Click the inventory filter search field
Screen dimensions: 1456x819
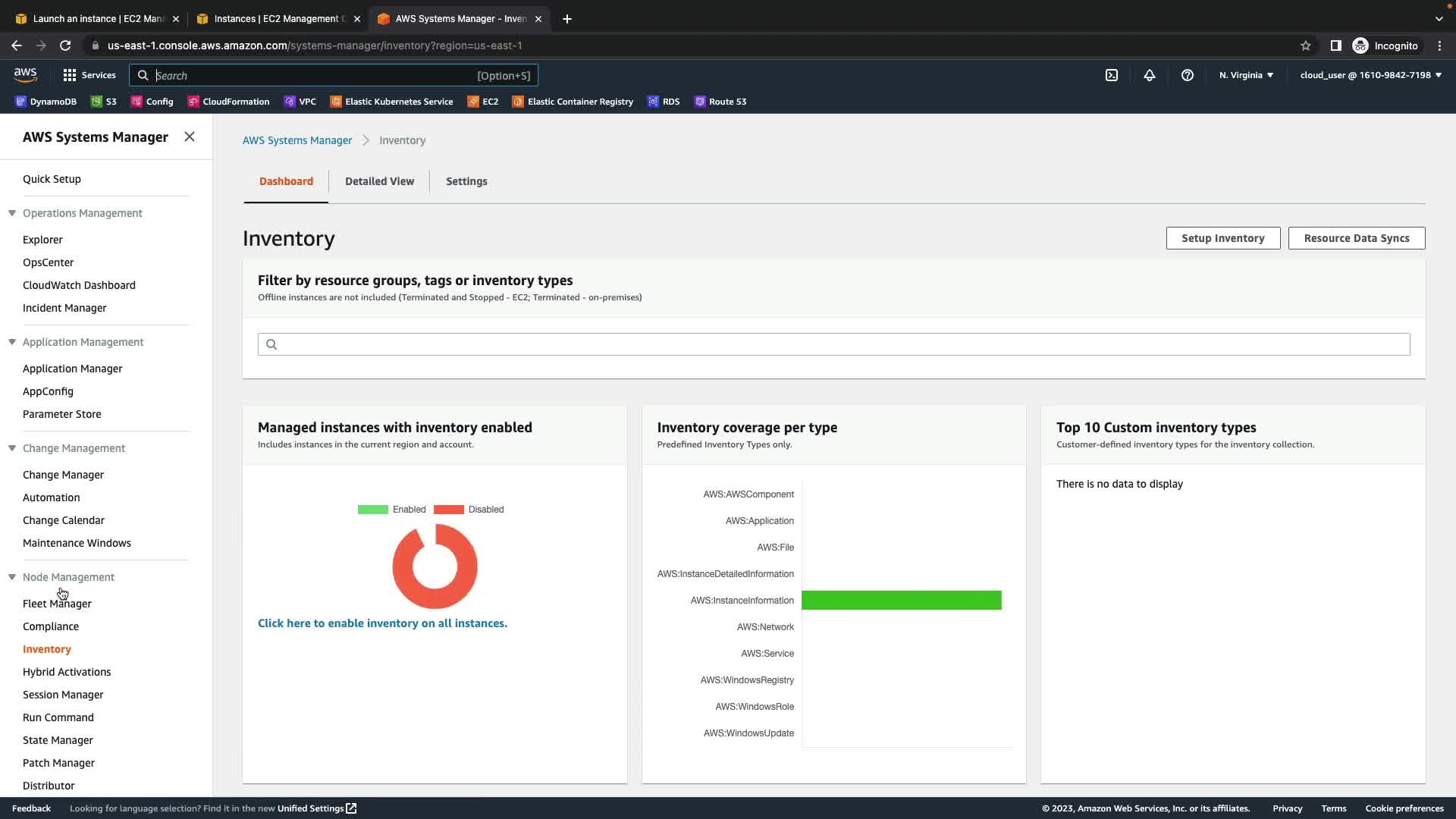click(x=834, y=344)
